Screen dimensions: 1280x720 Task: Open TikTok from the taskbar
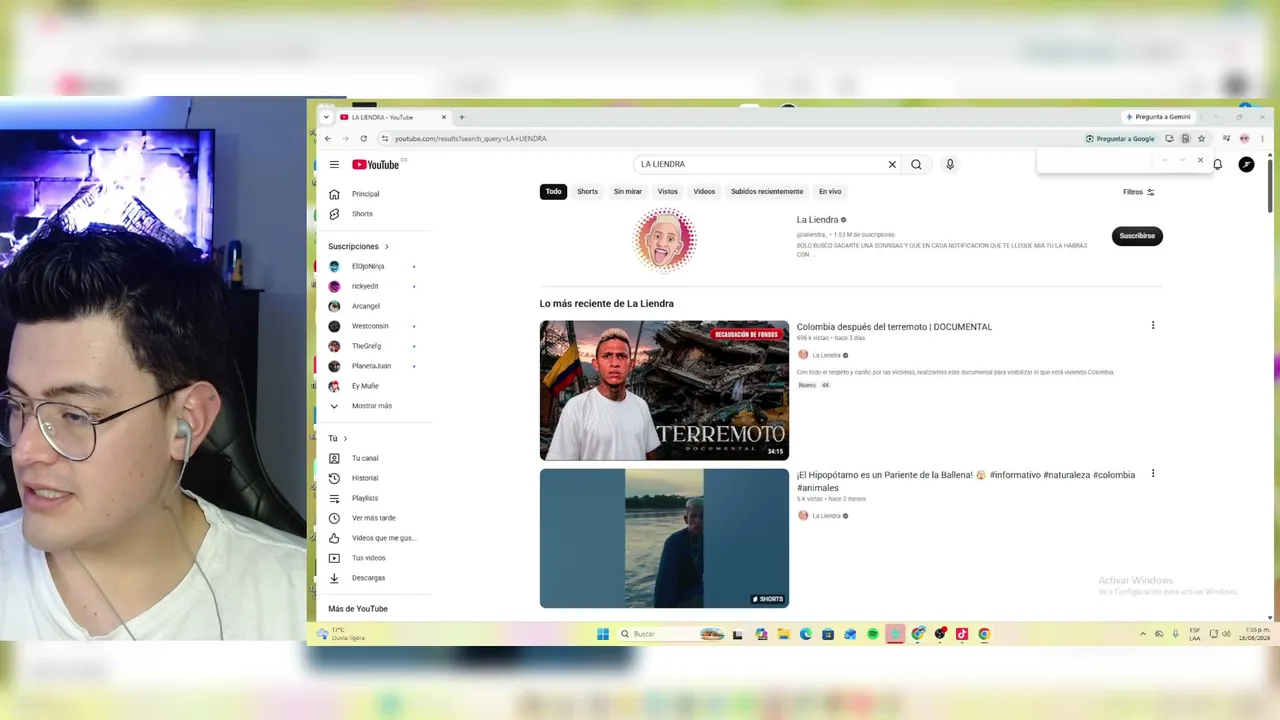click(x=962, y=634)
